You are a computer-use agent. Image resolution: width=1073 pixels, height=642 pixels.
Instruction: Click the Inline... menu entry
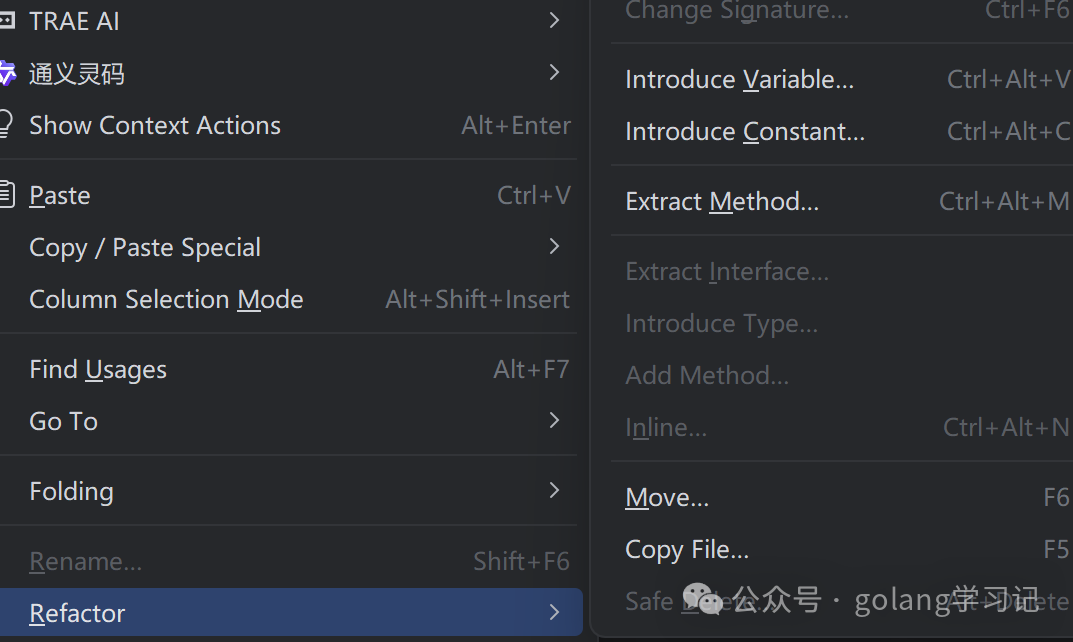(x=665, y=427)
